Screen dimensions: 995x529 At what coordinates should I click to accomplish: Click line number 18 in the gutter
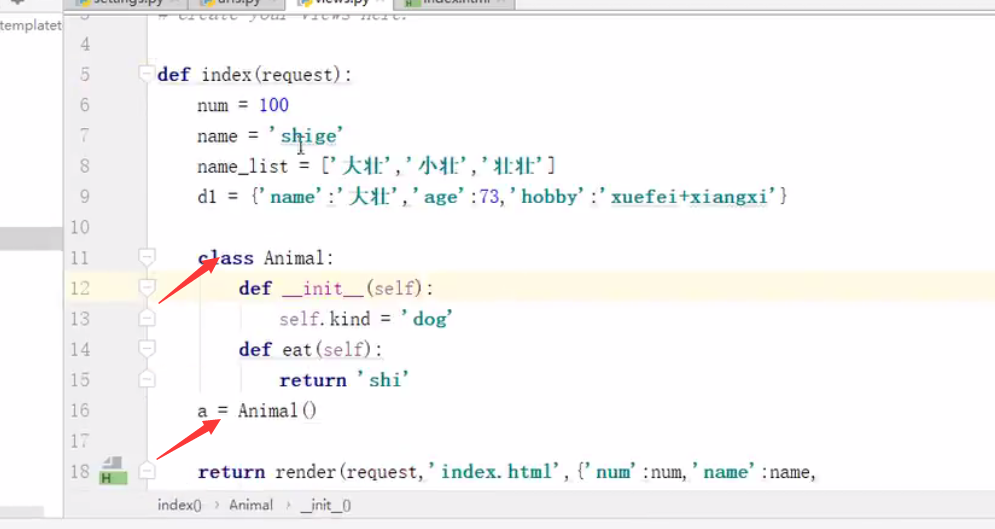tap(80, 471)
